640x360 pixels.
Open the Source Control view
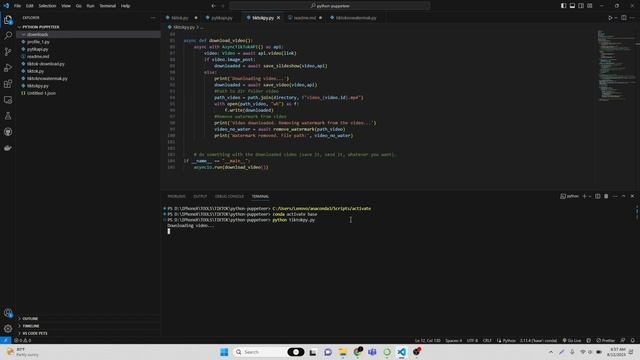(8, 51)
